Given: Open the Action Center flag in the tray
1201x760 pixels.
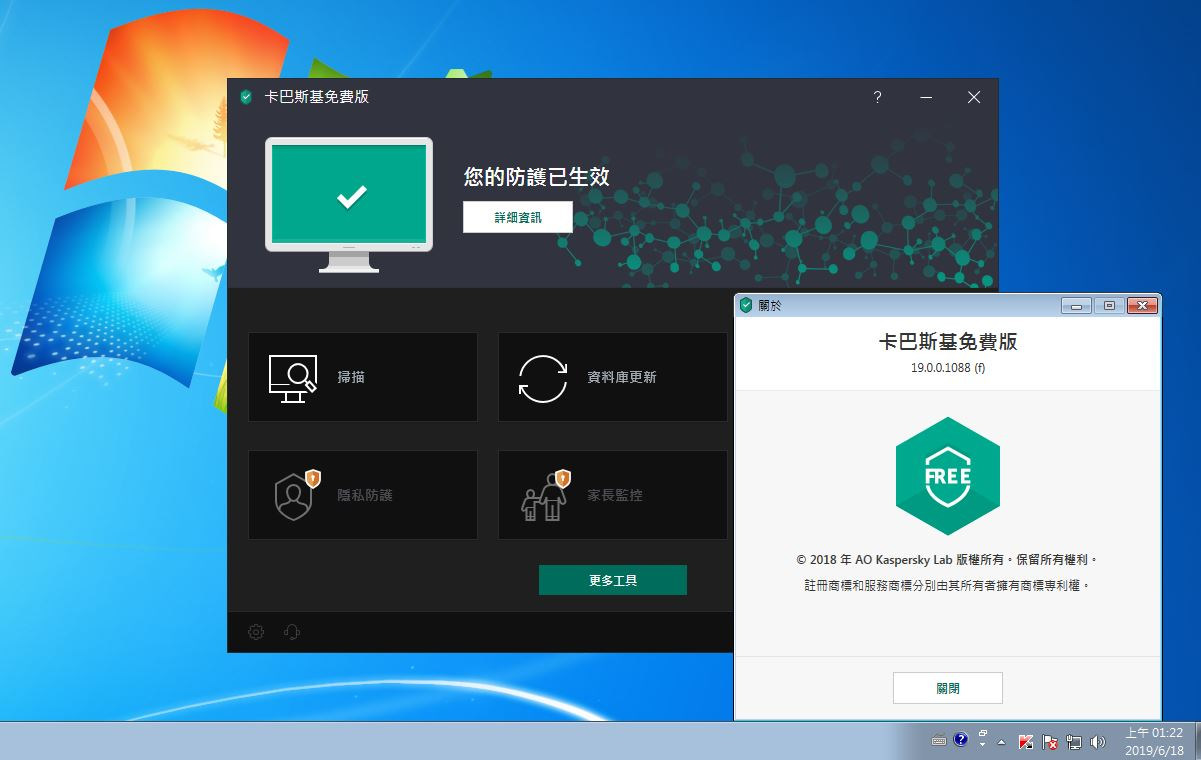Looking at the screenshot, I should coord(1050,742).
